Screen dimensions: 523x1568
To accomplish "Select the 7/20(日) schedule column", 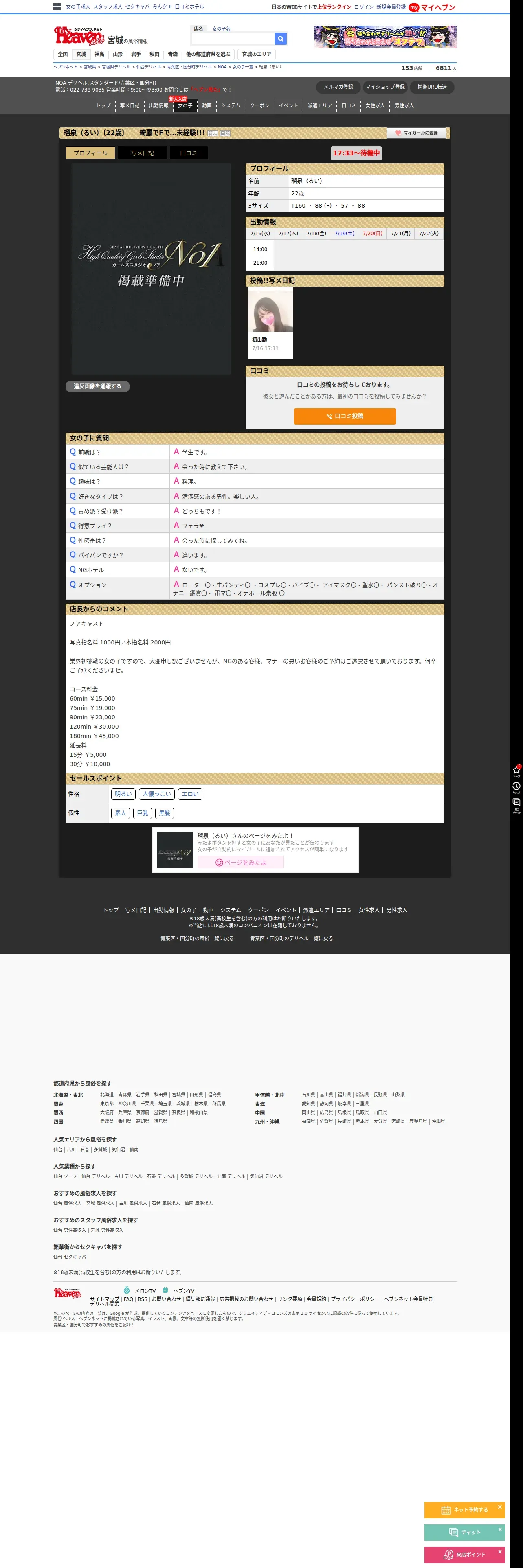I will click(373, 234).
